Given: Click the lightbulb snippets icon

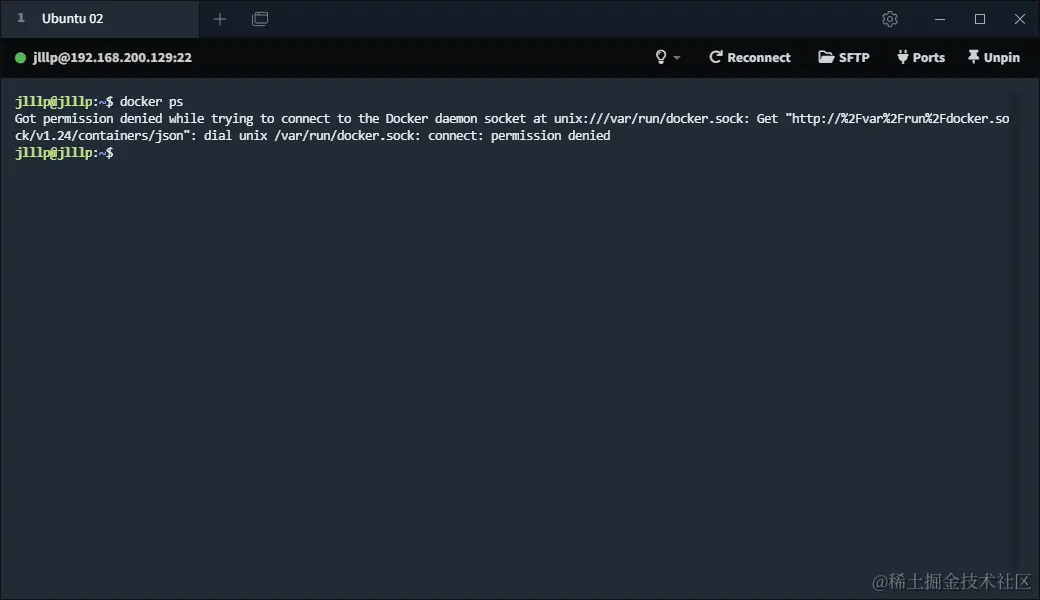Looking at the screenshot, I should tap(661, 57).
